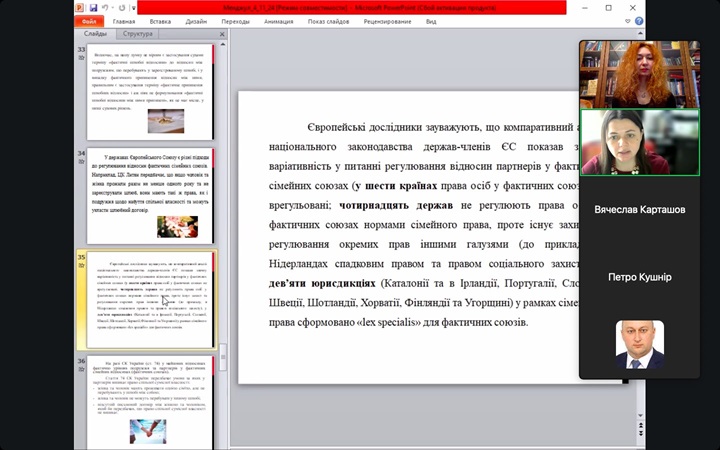Open the Дизайн ribbon tab
Viewport: 720px width, 450px height.
[196, 20]
